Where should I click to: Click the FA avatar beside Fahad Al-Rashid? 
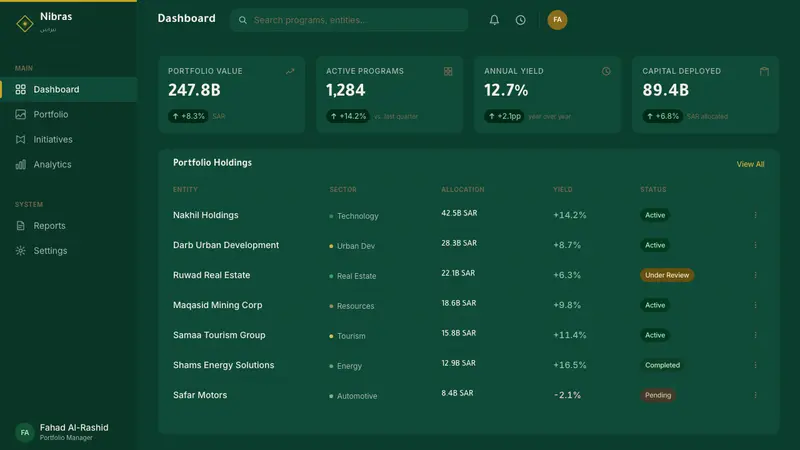pyautogui.click(x=24, y=433)
